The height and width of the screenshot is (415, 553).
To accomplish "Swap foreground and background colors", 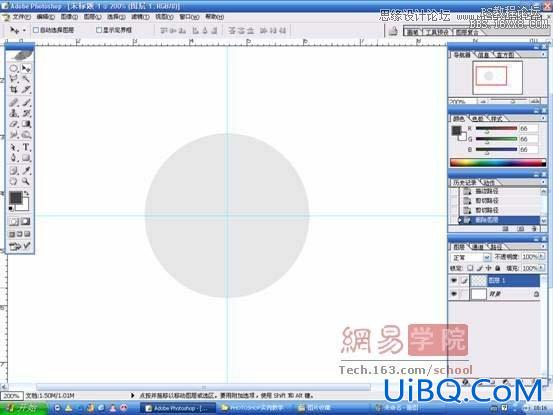I will point(27,194).
